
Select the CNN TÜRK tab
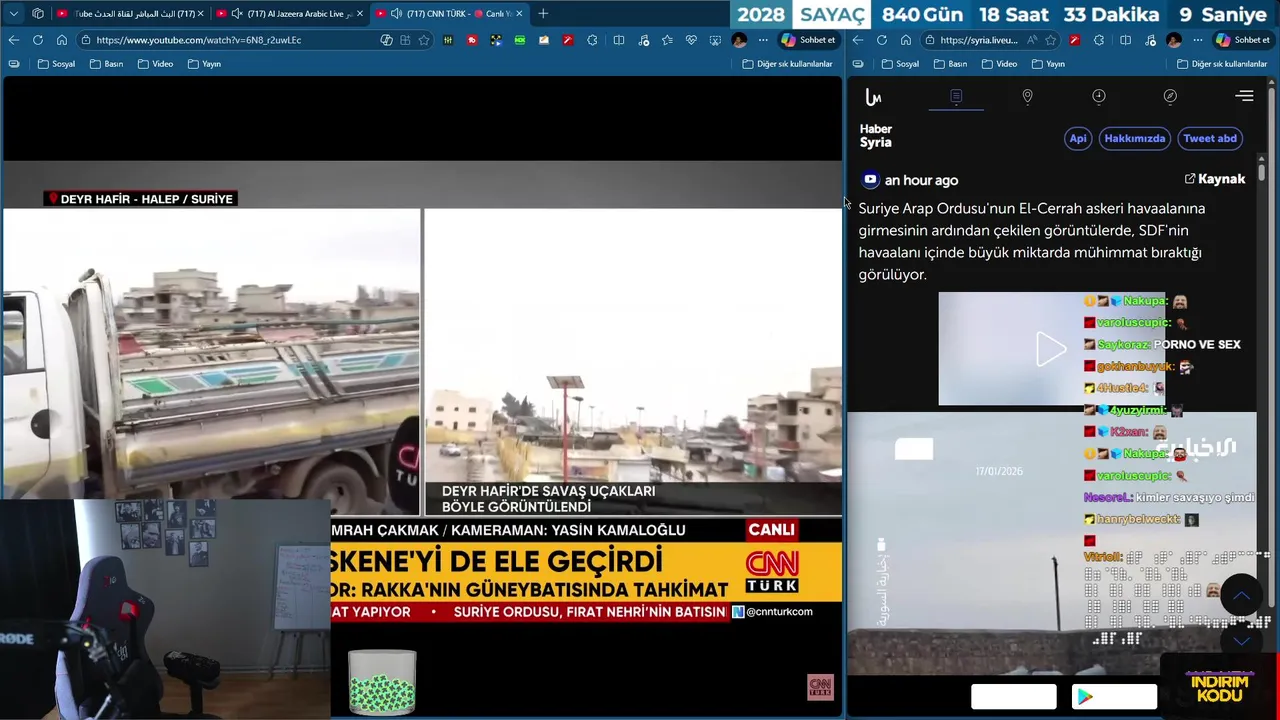[450, 13]
